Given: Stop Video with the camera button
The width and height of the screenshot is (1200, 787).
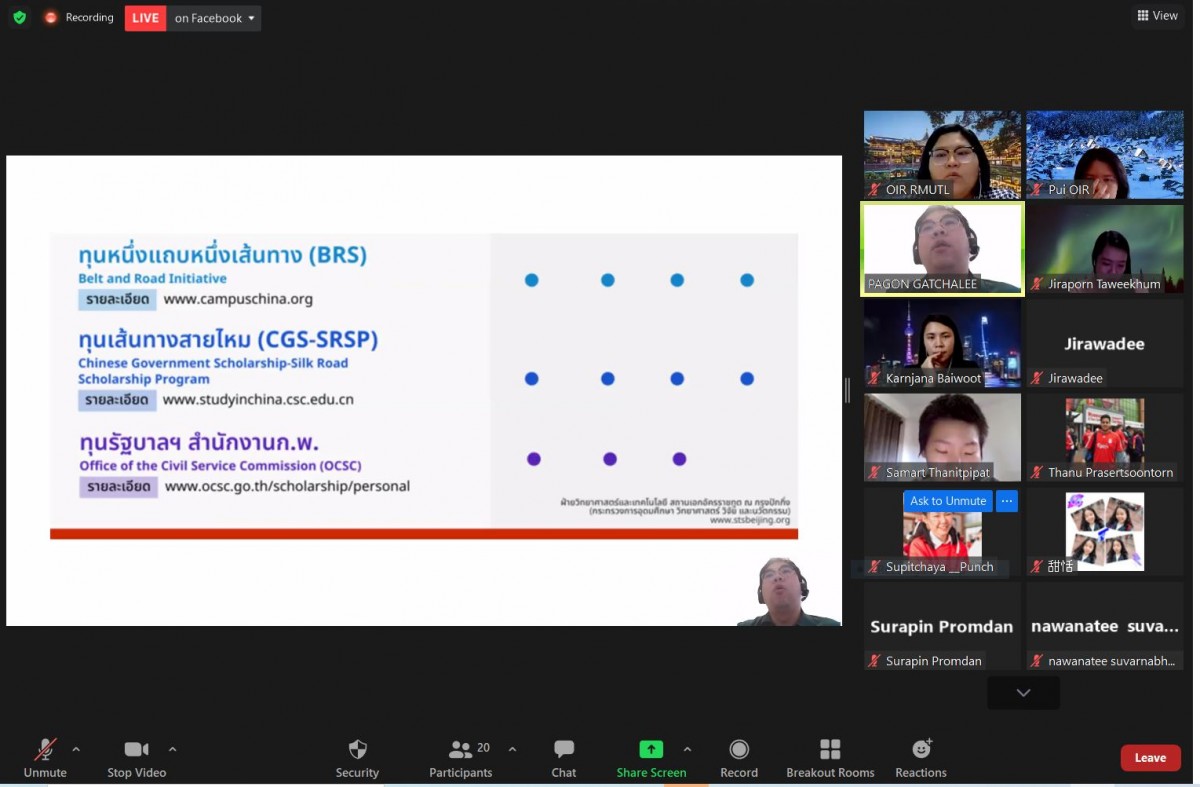Looking at the screenshot, I should tap(136, 758).
